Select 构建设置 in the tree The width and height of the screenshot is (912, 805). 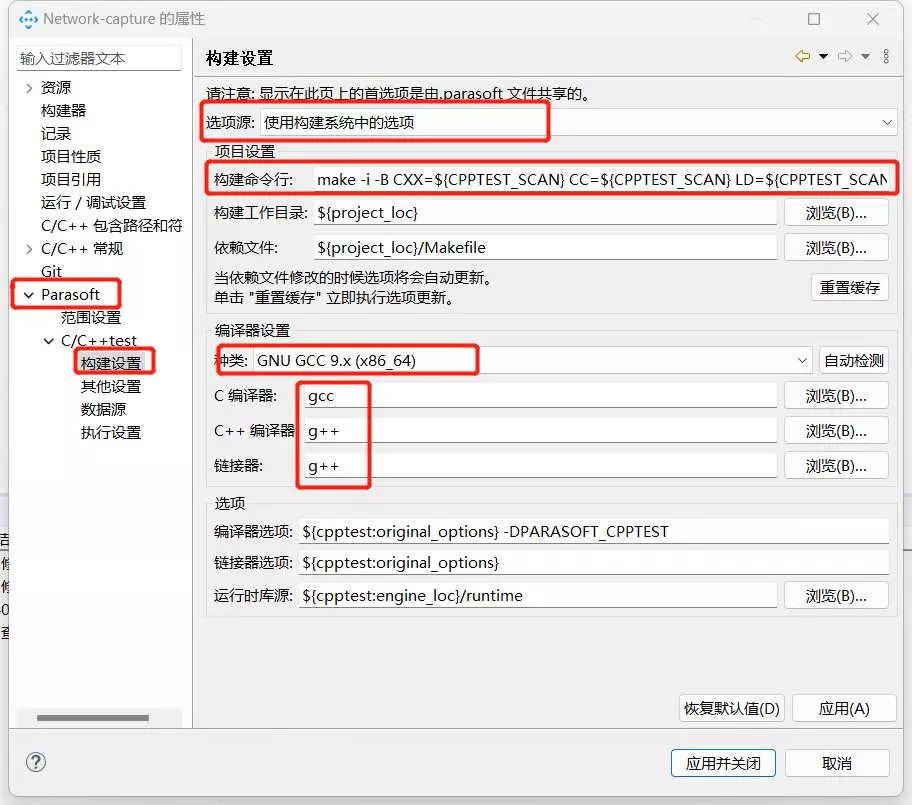click(x=111, y=364)
